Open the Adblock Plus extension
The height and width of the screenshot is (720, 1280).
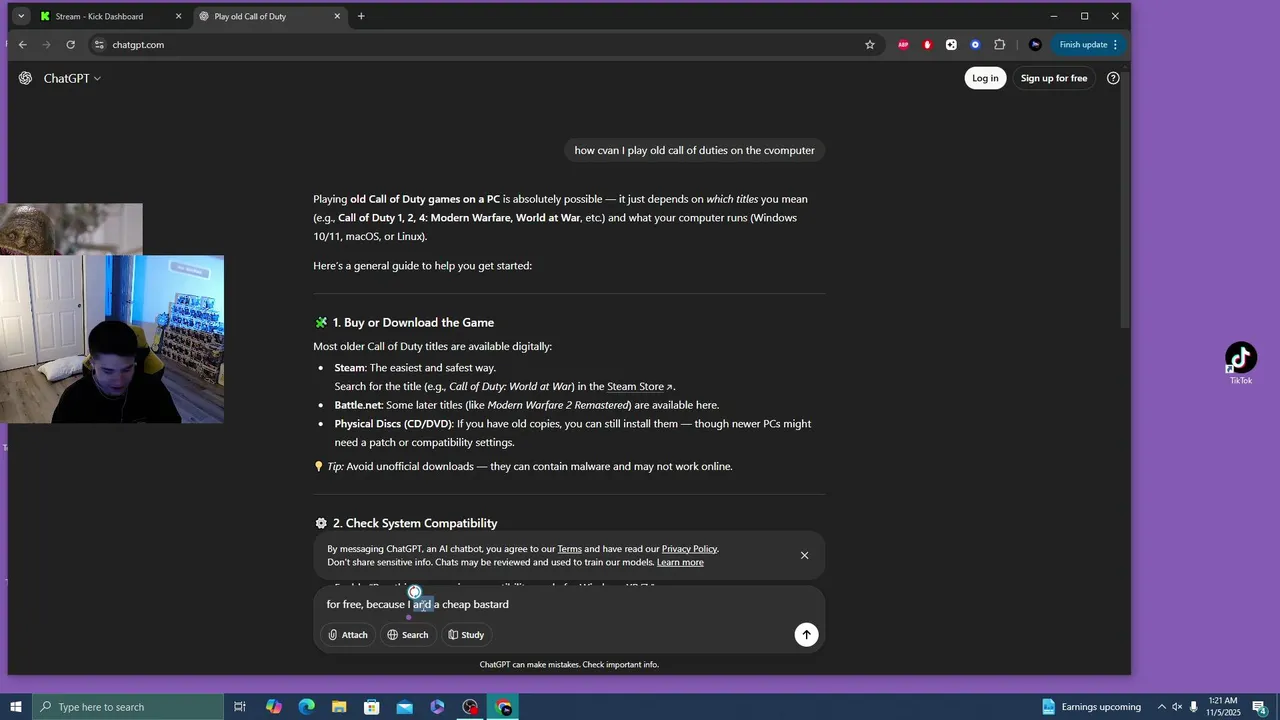[903, 44]
